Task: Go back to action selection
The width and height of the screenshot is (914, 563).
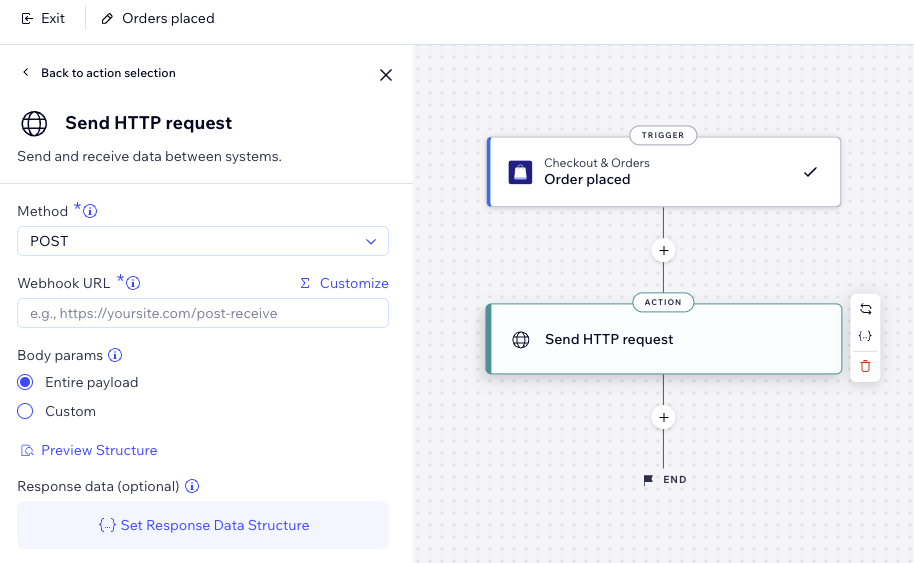Action: [99, 73]
